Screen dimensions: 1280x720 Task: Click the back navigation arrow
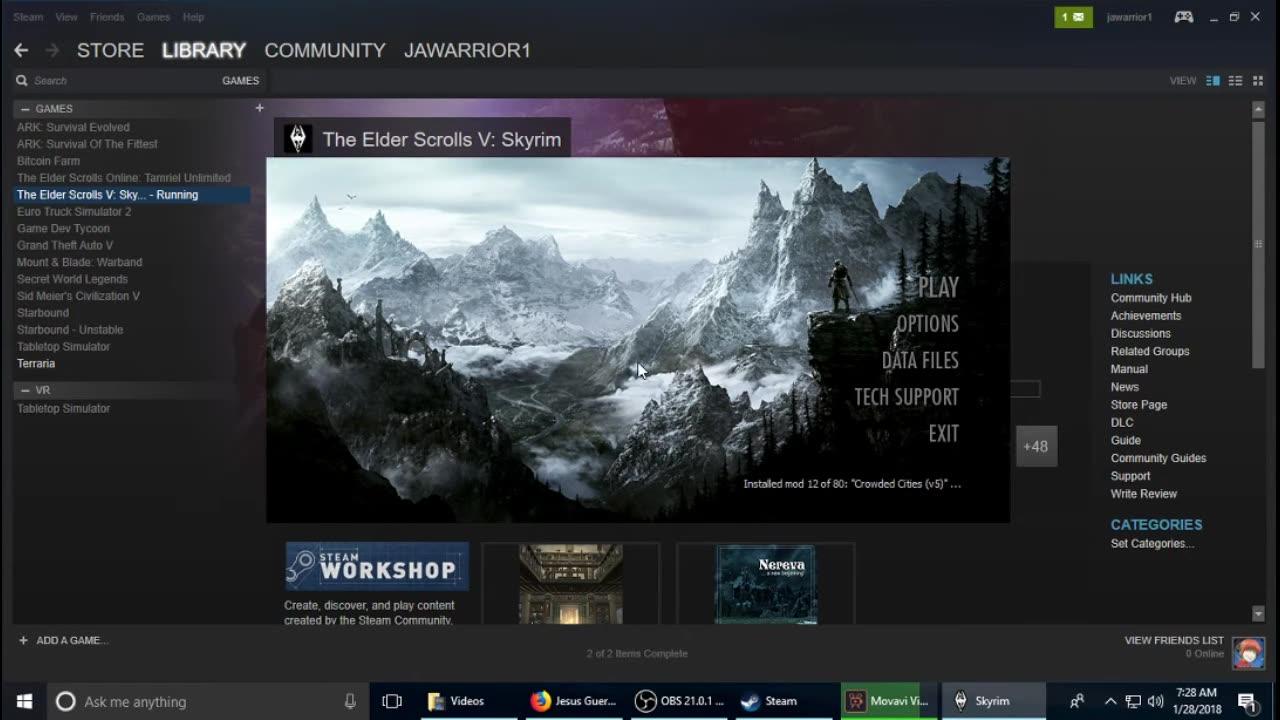pos(21,50)
